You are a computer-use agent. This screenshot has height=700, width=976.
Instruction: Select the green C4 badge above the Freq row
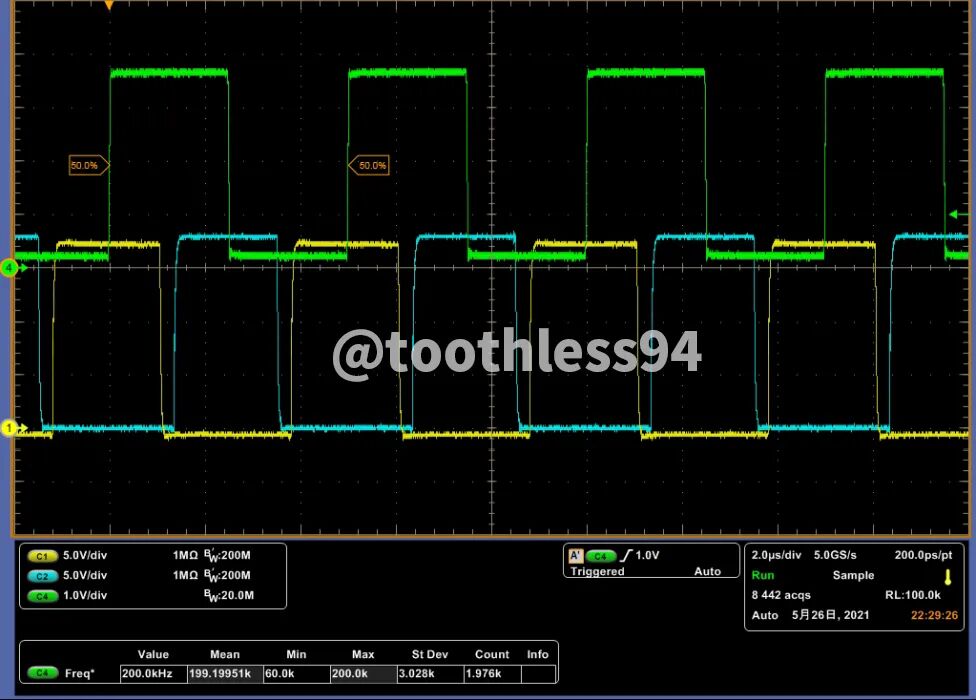(42, 596)
